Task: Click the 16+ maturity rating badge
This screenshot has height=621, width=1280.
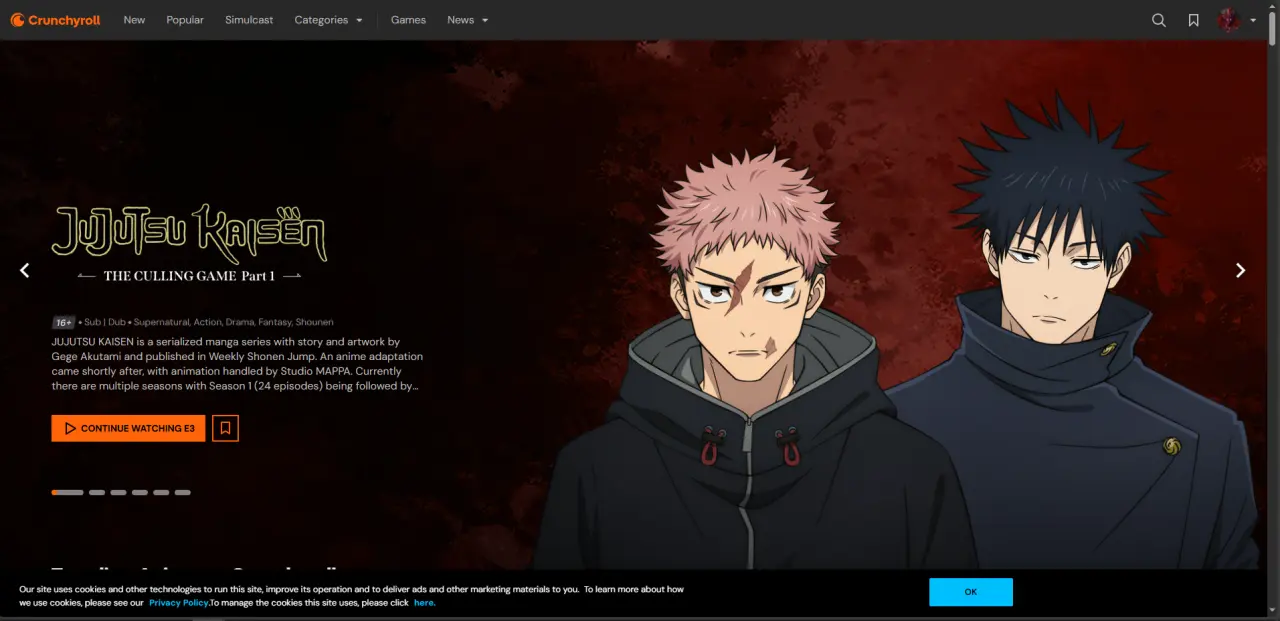Action: pyautogui.click(x=64, y=322)
